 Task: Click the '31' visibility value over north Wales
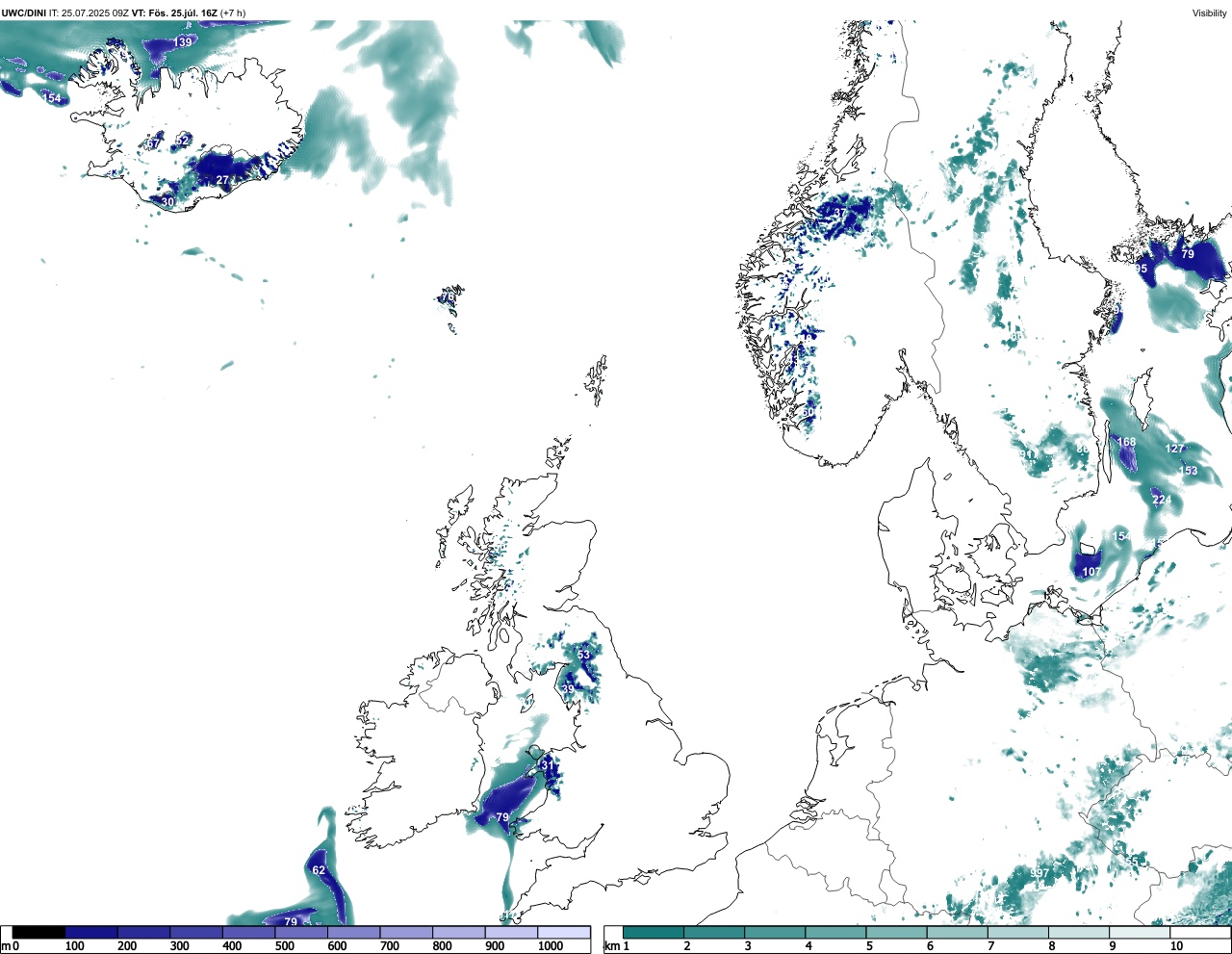click(549, 764)
